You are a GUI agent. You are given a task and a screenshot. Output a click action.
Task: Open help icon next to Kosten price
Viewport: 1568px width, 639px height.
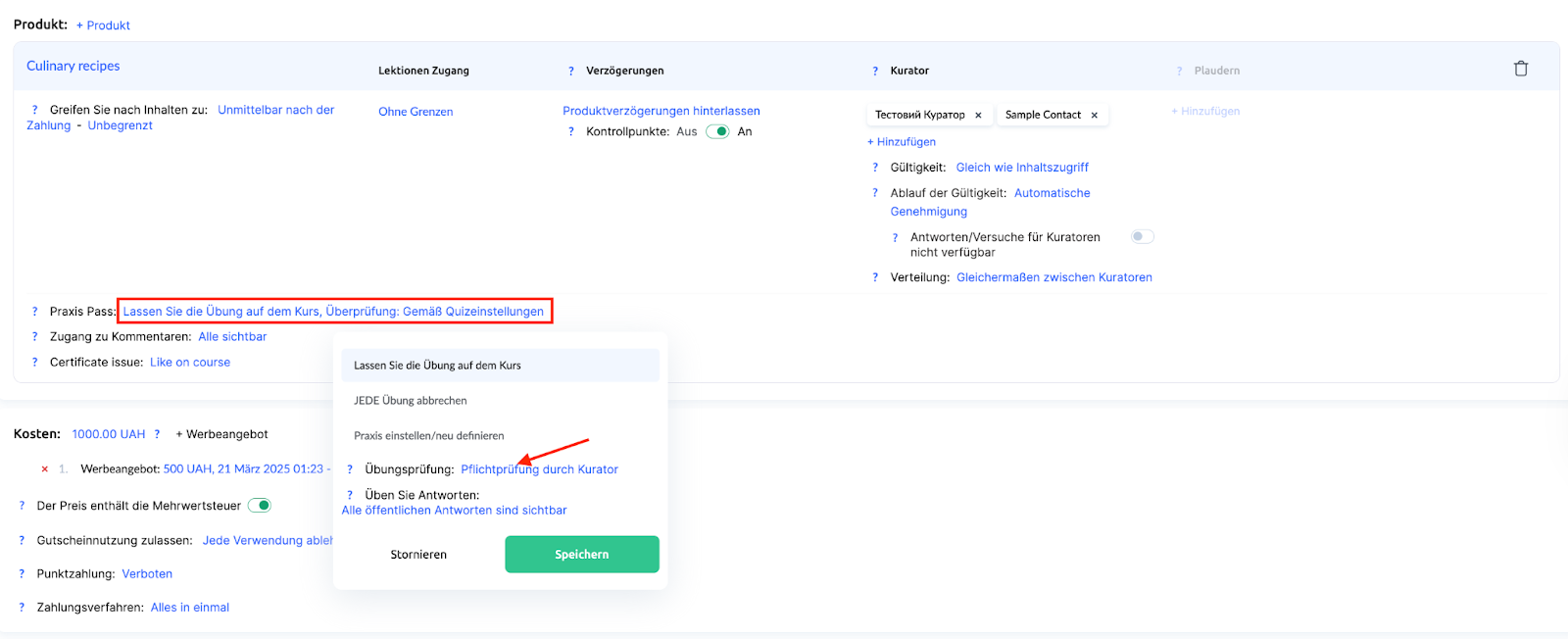(157, 434)
